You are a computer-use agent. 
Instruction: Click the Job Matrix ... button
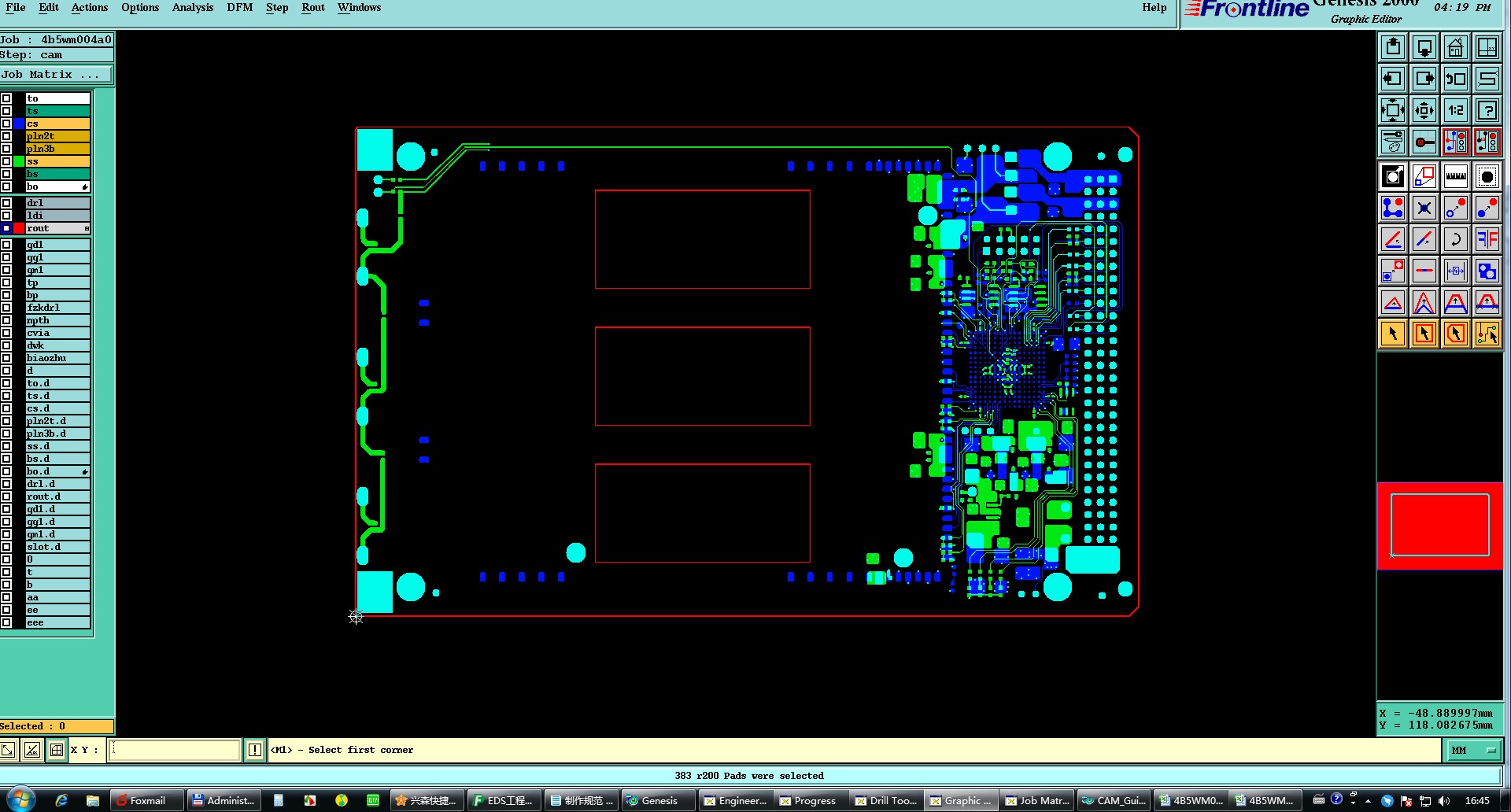click(x=56, y=75)
